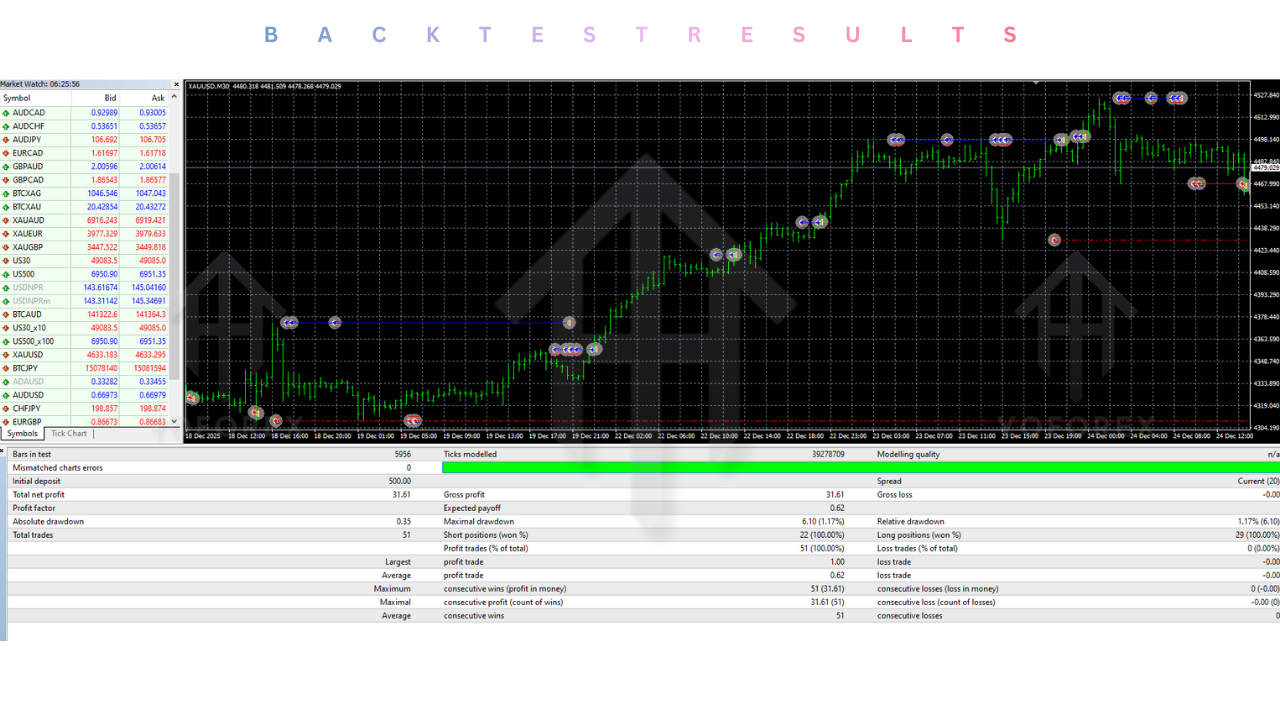Screen dimensions: 1280x720
Task: Switch to the Tick Chart tab
Action: 68,433
